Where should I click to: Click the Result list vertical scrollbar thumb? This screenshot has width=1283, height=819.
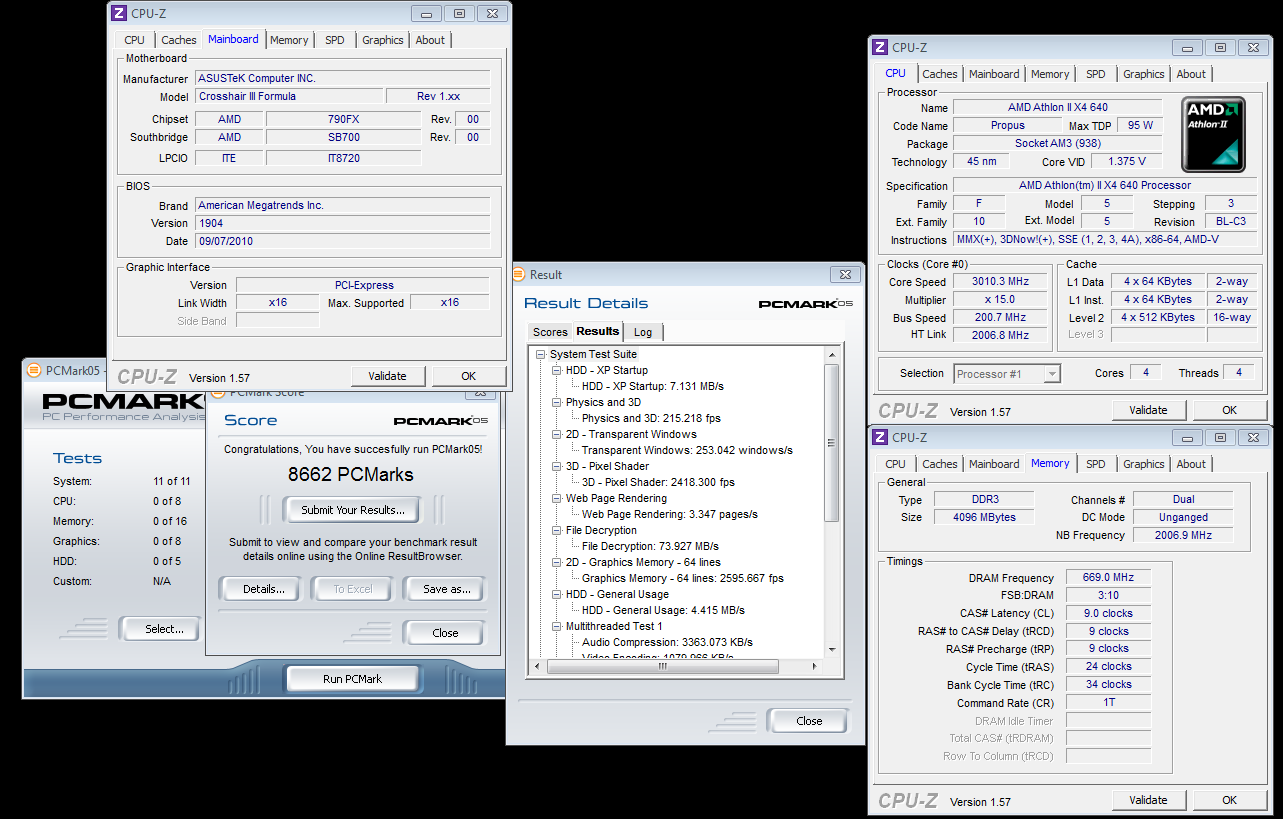tap(832, 442)
